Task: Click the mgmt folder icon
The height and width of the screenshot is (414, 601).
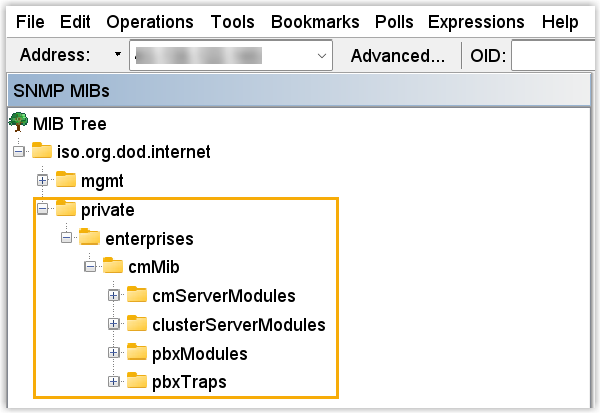Action: click(x=65, y=181)
